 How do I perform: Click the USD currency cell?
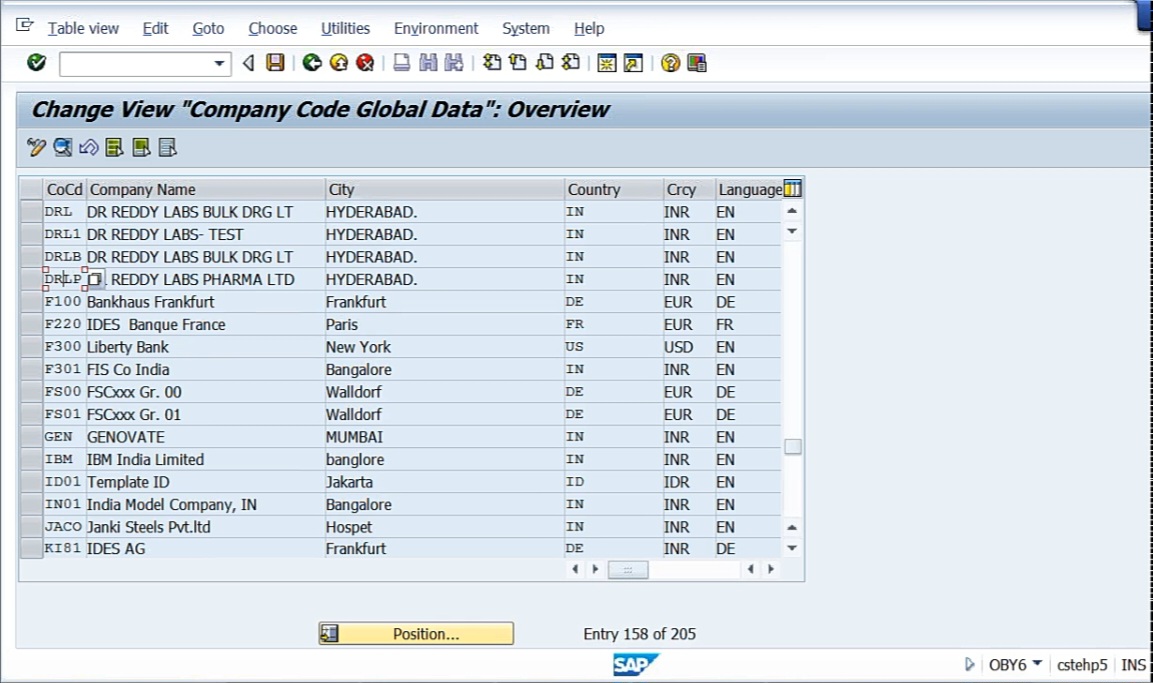point(690,347)
